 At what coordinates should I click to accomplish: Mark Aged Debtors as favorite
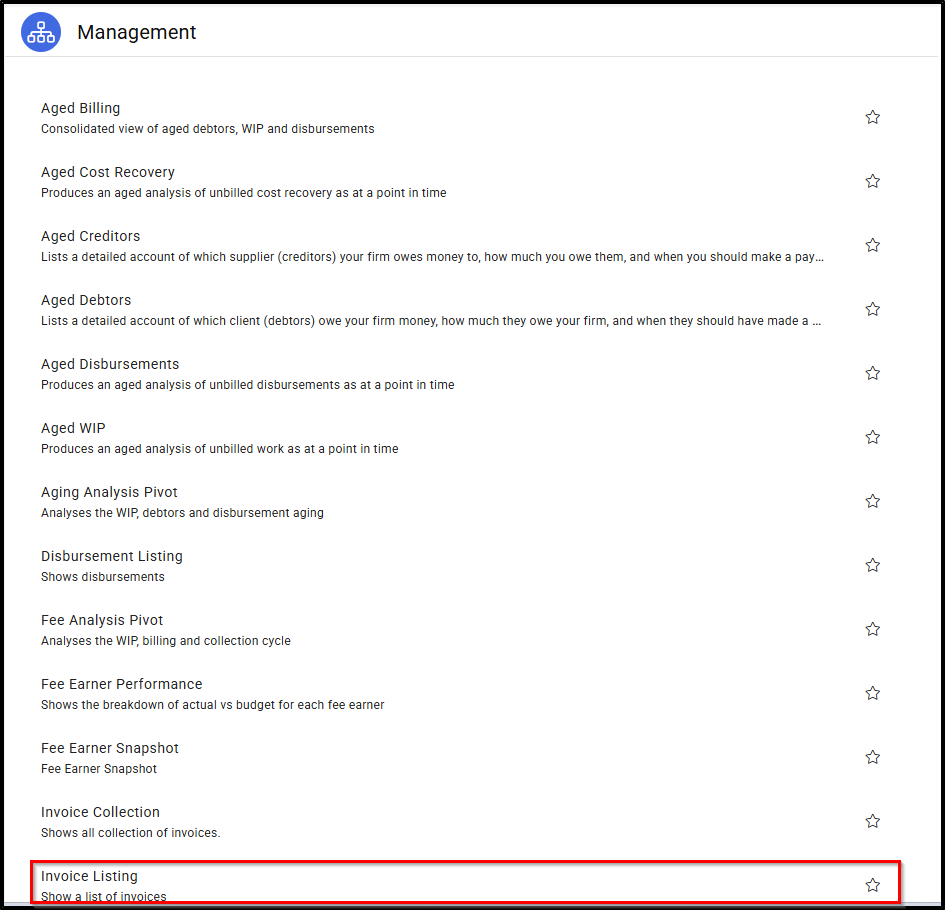coord(872,309)
